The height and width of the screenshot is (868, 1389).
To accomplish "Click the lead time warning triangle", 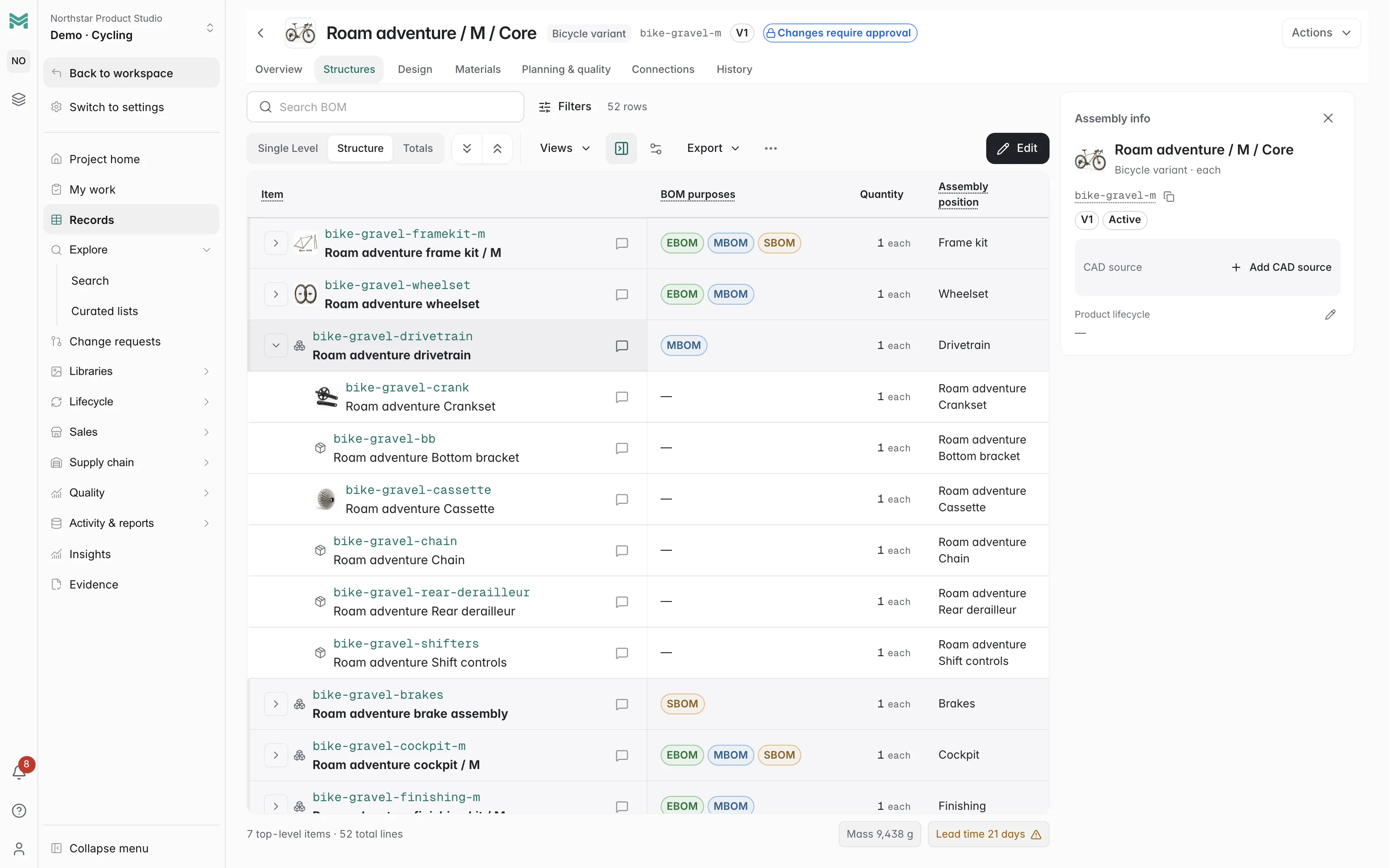I will pyautogui.click(x=1036, y=835).
